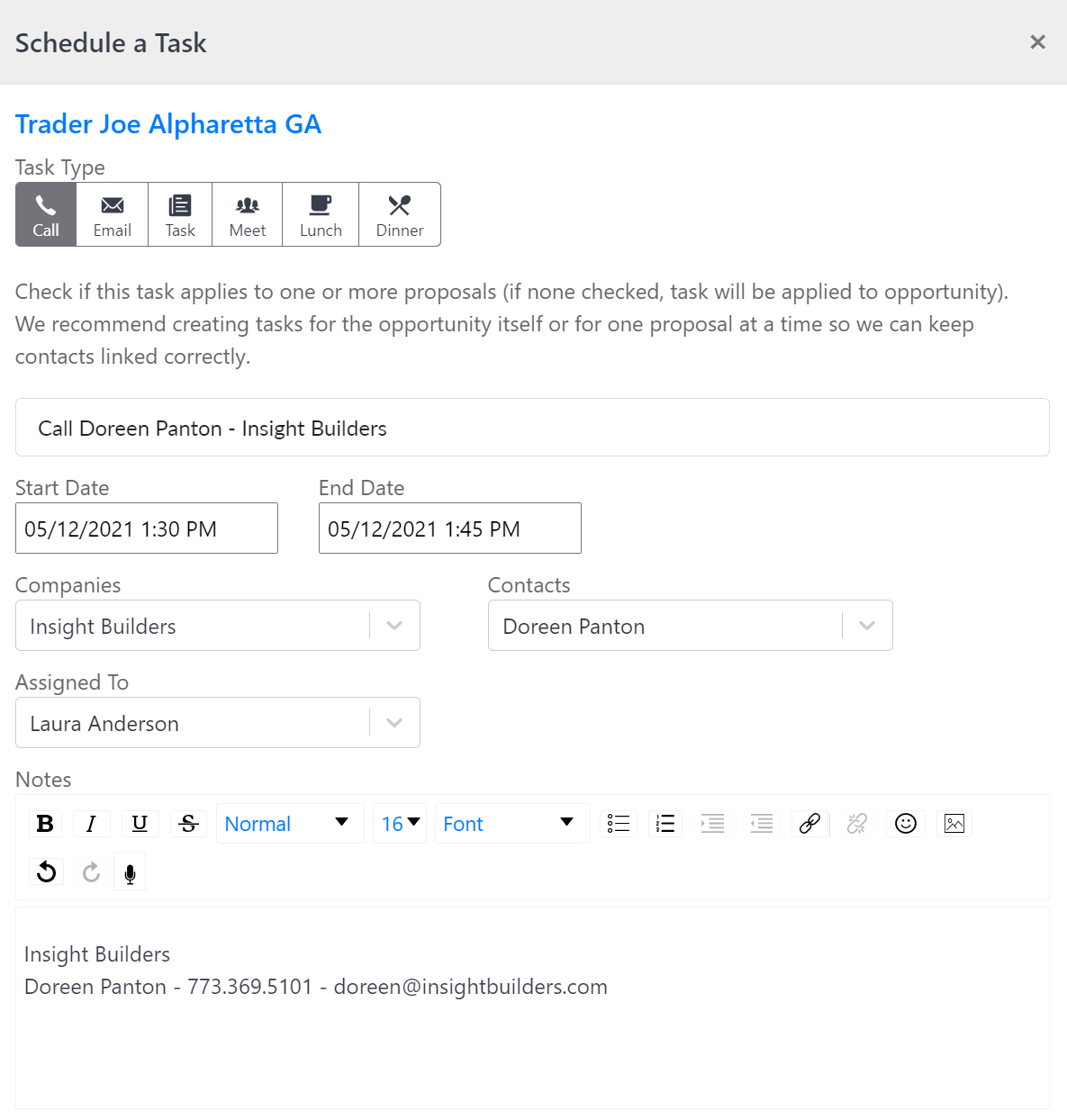This screenshot has height=1120, width=1067.
Task: Expand the Contacts dropdown arrow
Action: click(x=867, y=626)
